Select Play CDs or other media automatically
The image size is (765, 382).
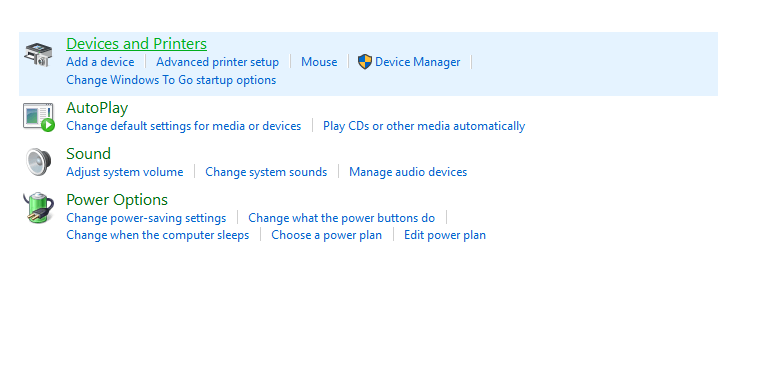(x=424, y=126)
